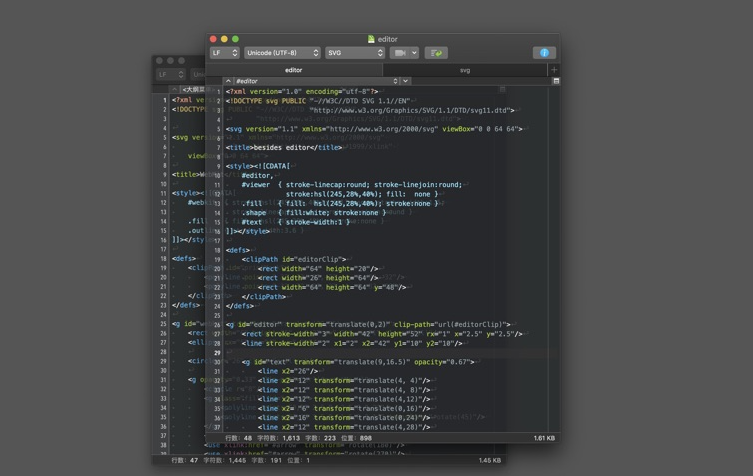This screenshot has height=476, width=753.
Task: Click the 1.61 KB file size in status bar
Action: pyautogui.click(x=543, y=438)
